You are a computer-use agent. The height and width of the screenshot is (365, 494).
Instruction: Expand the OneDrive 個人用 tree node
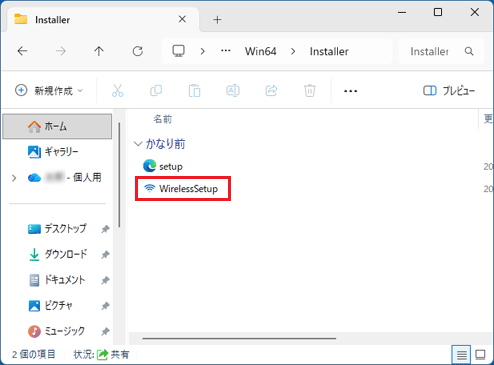(x=14, y=178)
